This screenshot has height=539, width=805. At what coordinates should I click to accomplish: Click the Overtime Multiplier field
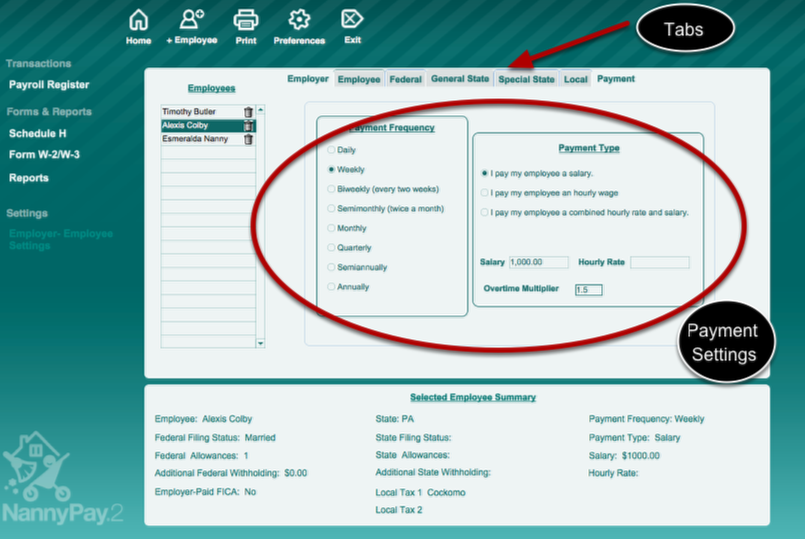pos(588,290)
